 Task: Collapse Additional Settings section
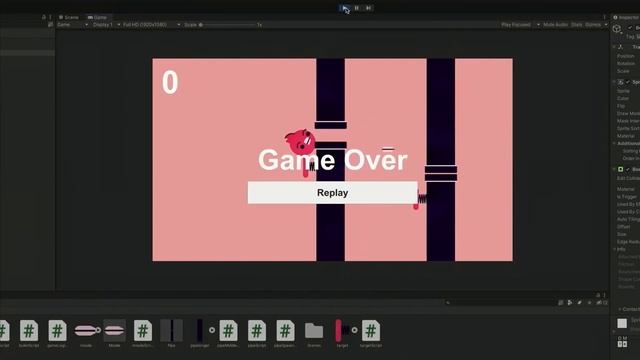pyautogui.click(x=614, y=143)
